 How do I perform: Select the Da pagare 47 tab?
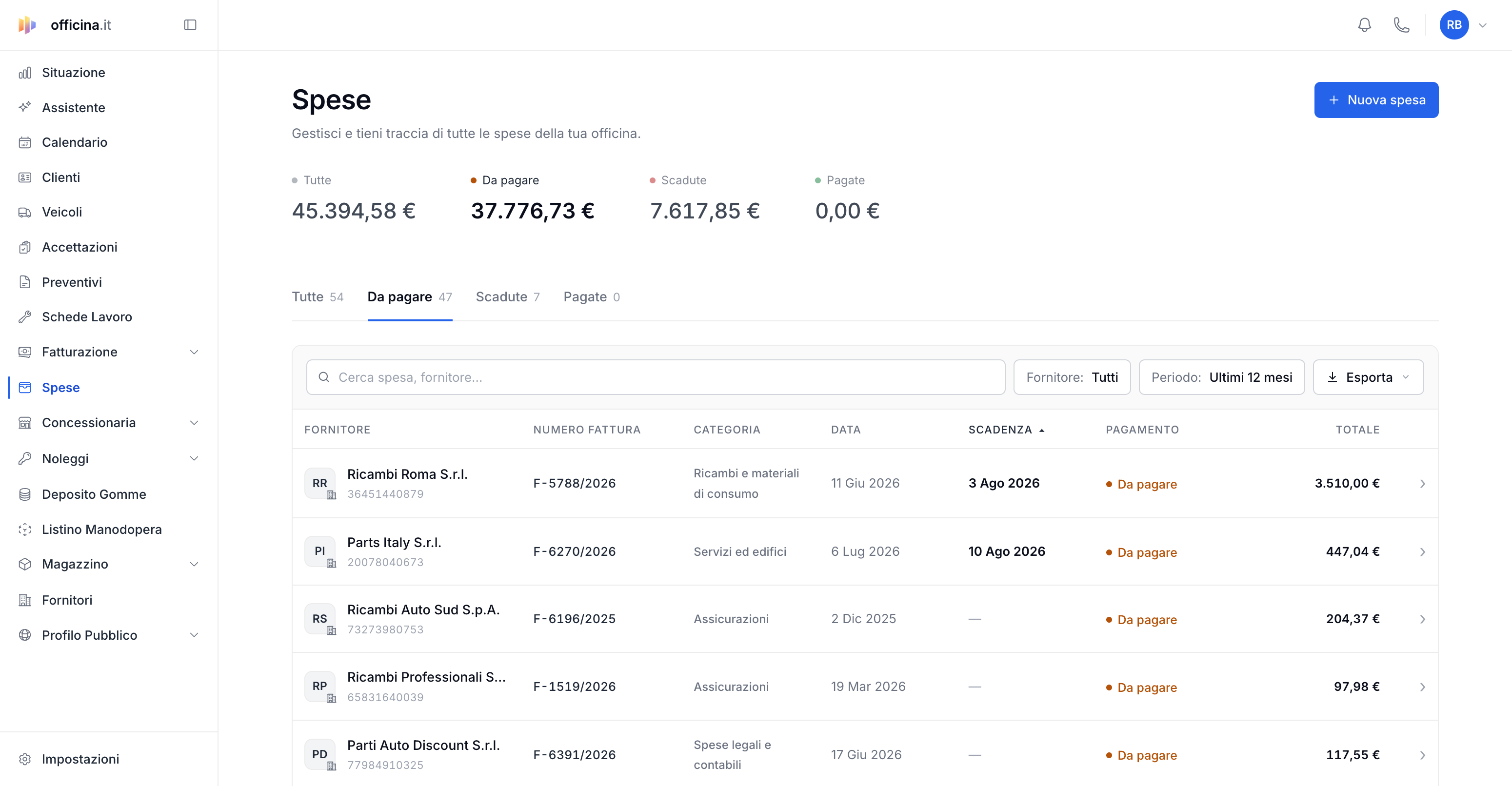pos(410,297)
